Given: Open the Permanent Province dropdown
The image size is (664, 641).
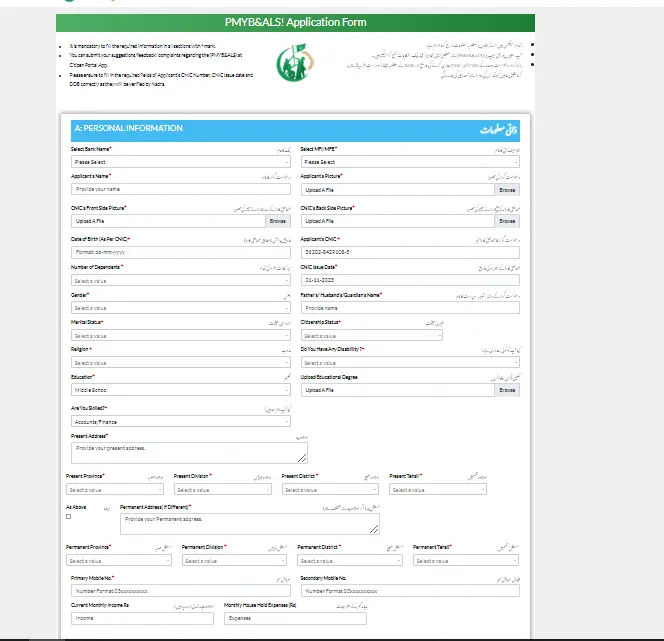Looking at the screenshot, I should coord(119,561).
